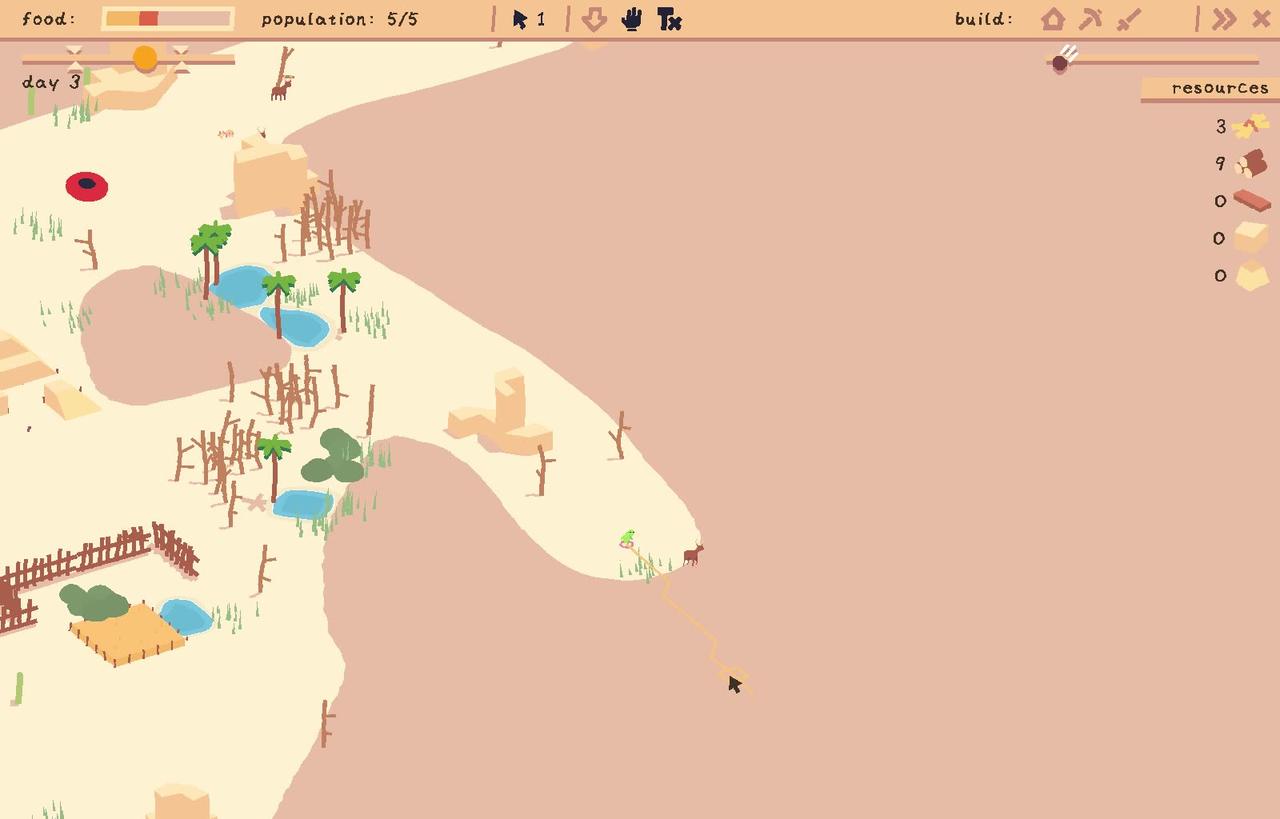Click the Tx clear tasks icon

click(669, 19)
